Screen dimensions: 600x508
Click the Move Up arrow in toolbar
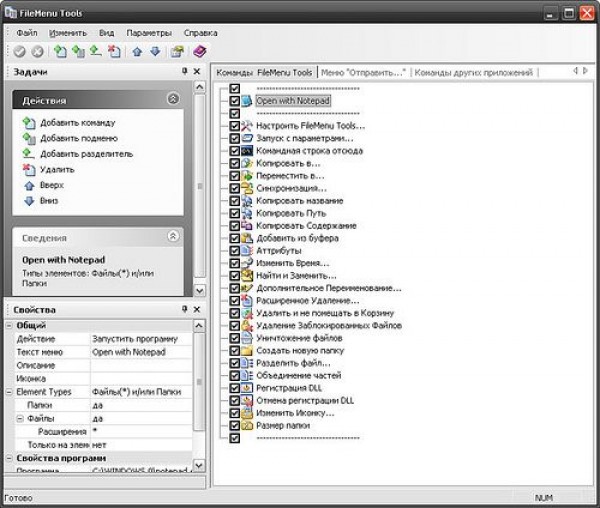[x=136, y=51]
